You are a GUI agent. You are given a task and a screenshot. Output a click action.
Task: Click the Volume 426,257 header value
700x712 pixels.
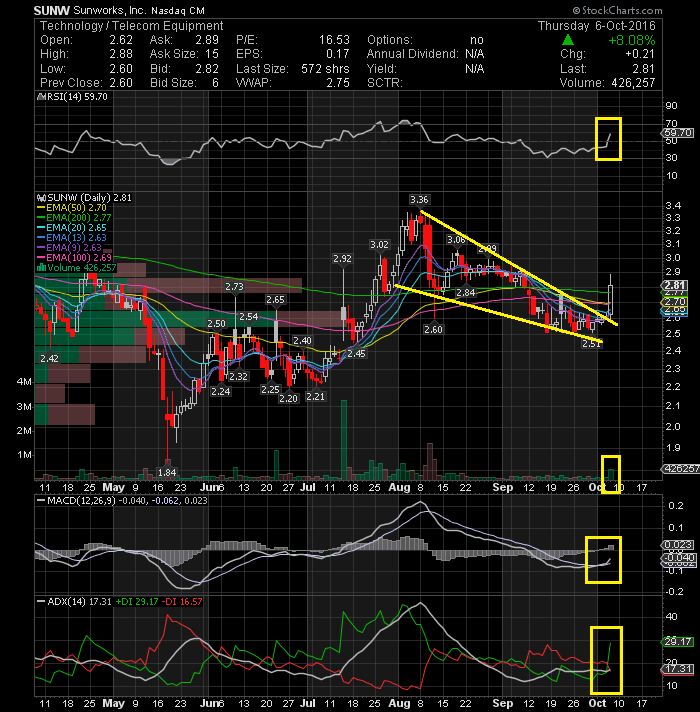click(633, 83)
